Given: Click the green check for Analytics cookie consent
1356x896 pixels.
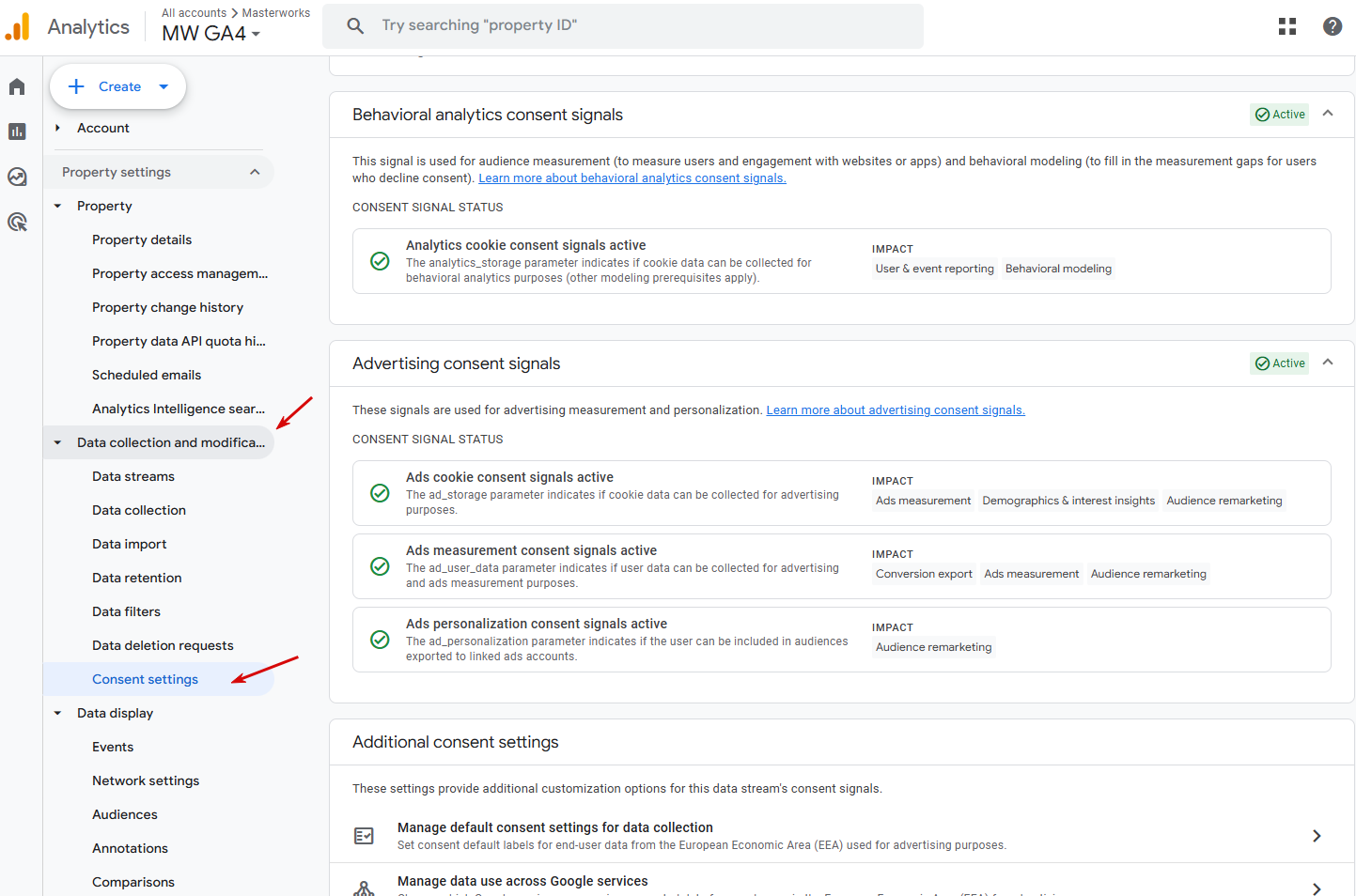Looking at the screenshot, I should point(380,261).
